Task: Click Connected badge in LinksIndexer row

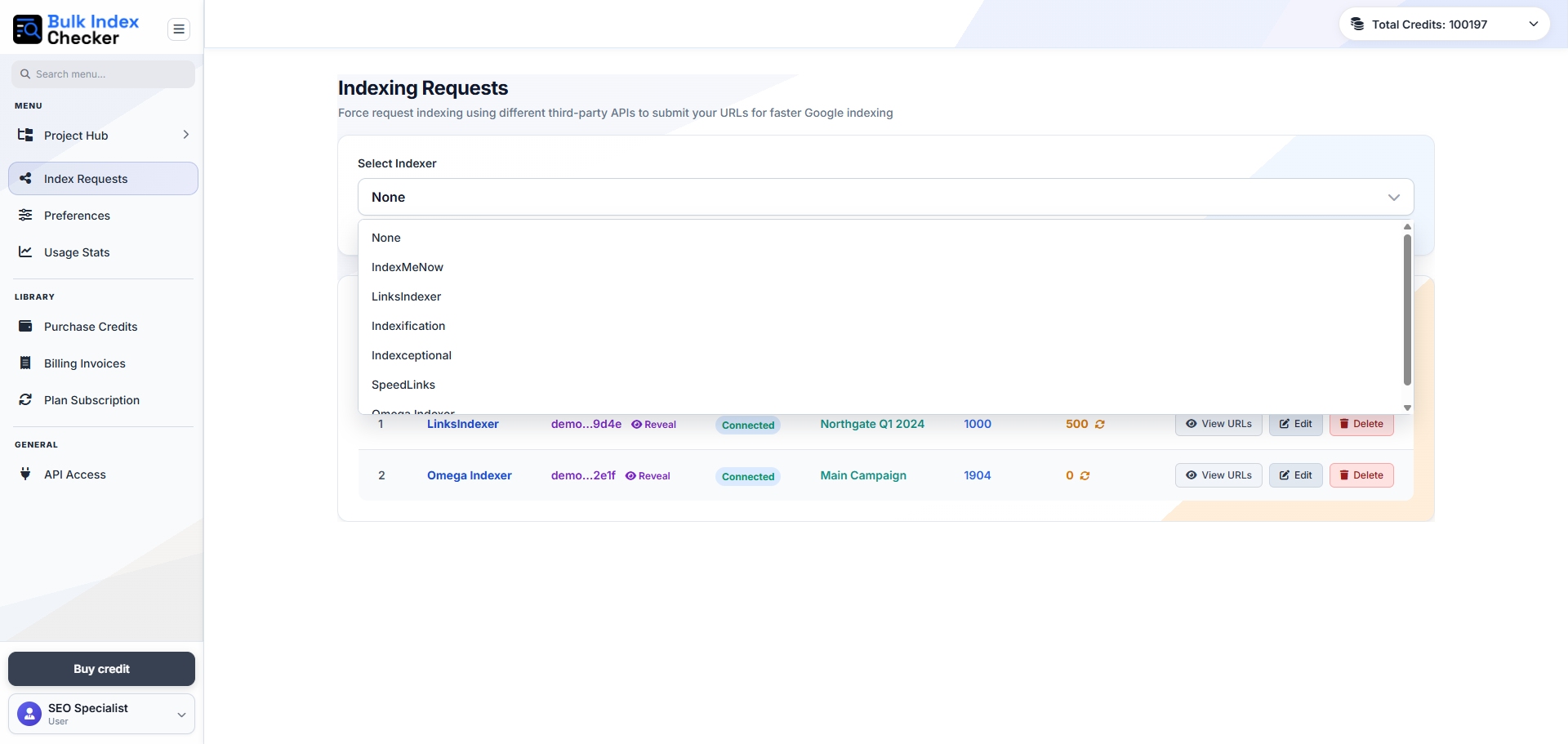Action: (x=748, y=425)
